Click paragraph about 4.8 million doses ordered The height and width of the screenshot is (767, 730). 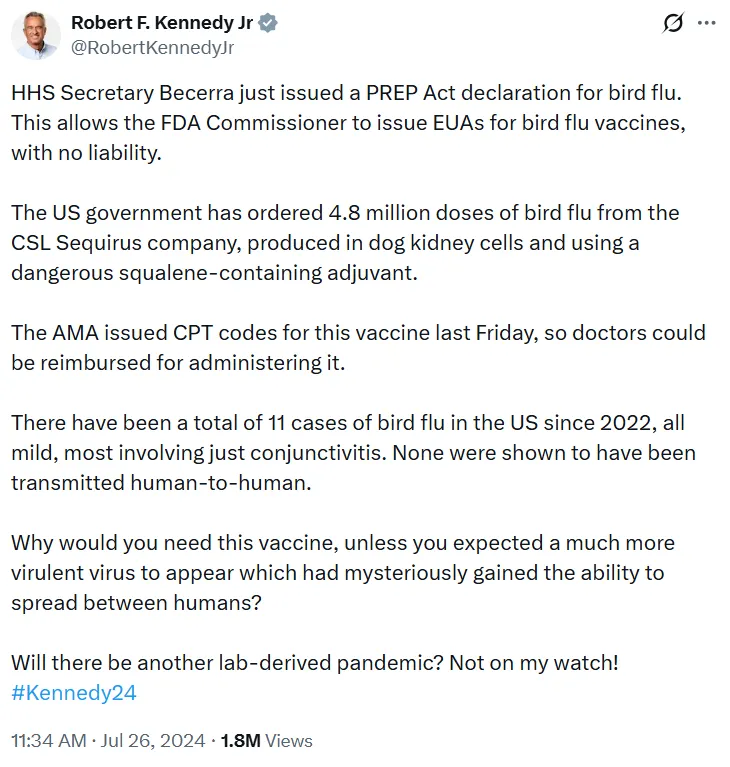345,243
